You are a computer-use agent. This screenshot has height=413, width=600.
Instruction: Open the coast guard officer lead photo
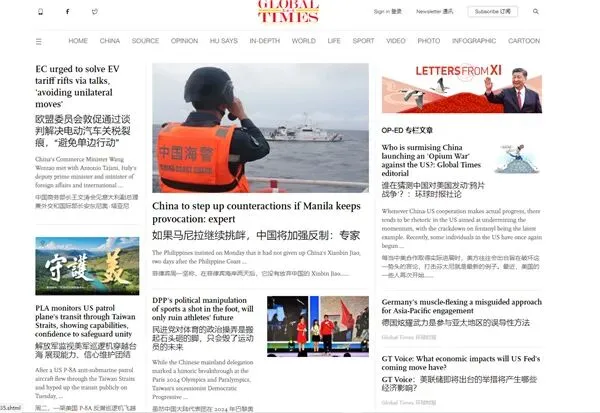[261, 128]
